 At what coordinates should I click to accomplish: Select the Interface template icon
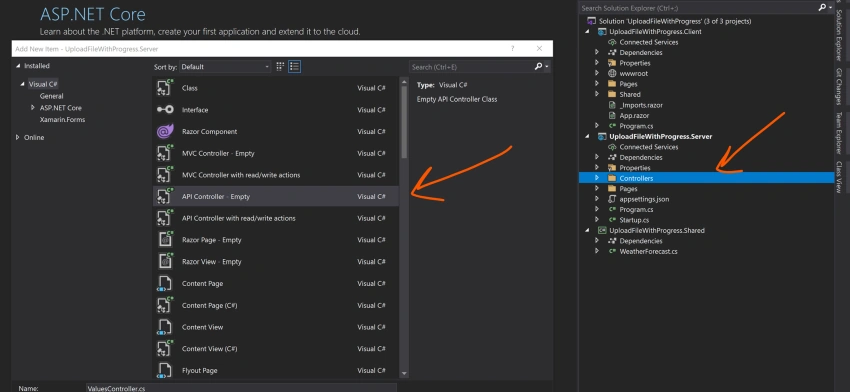point(165,110)
